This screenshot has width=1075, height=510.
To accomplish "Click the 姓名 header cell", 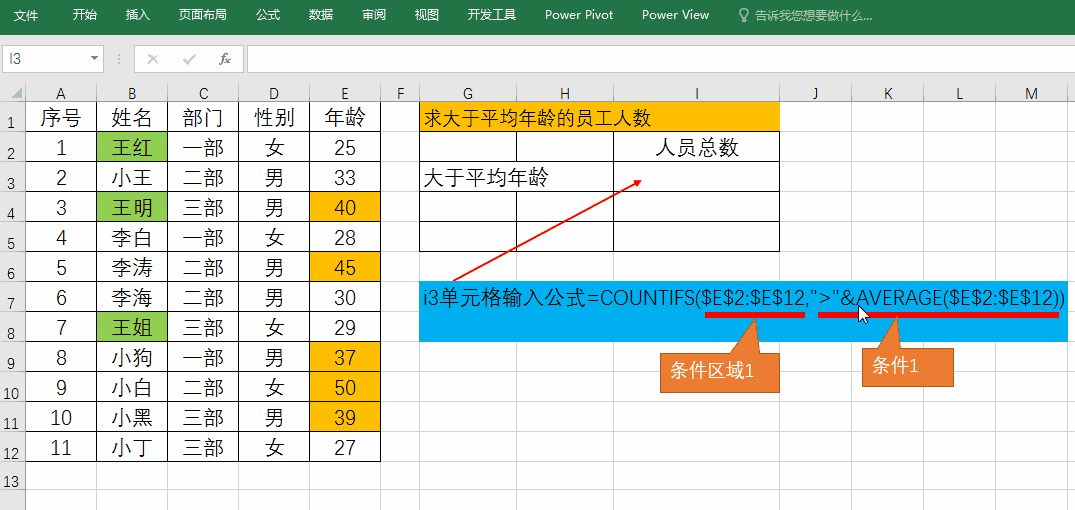I will click(132, 117).
